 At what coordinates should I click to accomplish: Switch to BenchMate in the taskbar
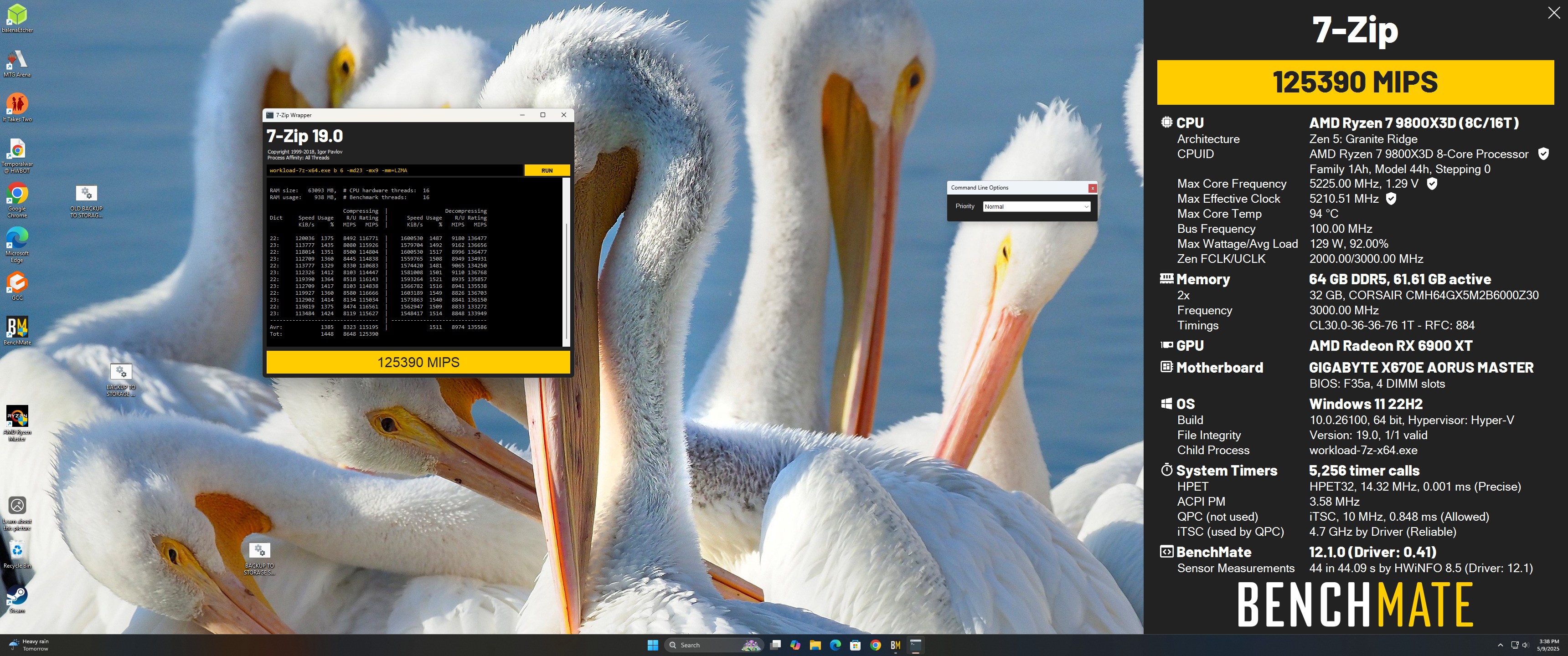[895, 645]
